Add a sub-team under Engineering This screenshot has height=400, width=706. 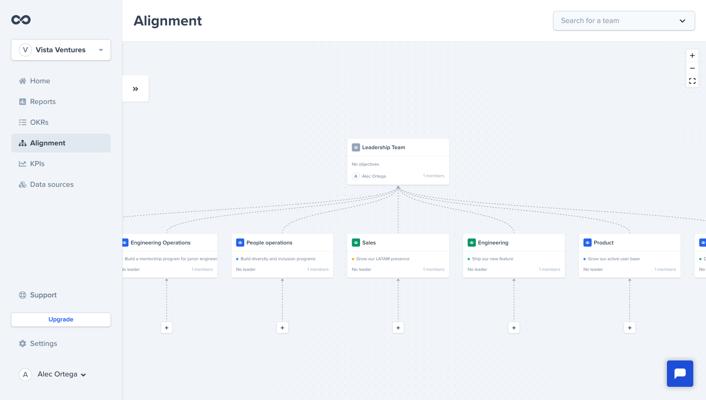[514, 327]
